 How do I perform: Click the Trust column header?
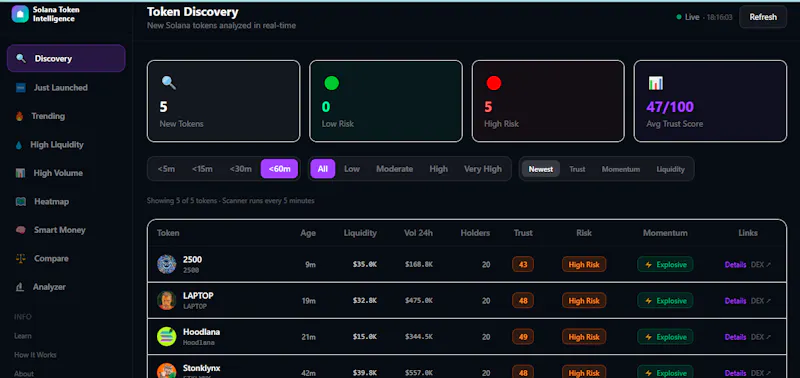[x=523, y=233]
